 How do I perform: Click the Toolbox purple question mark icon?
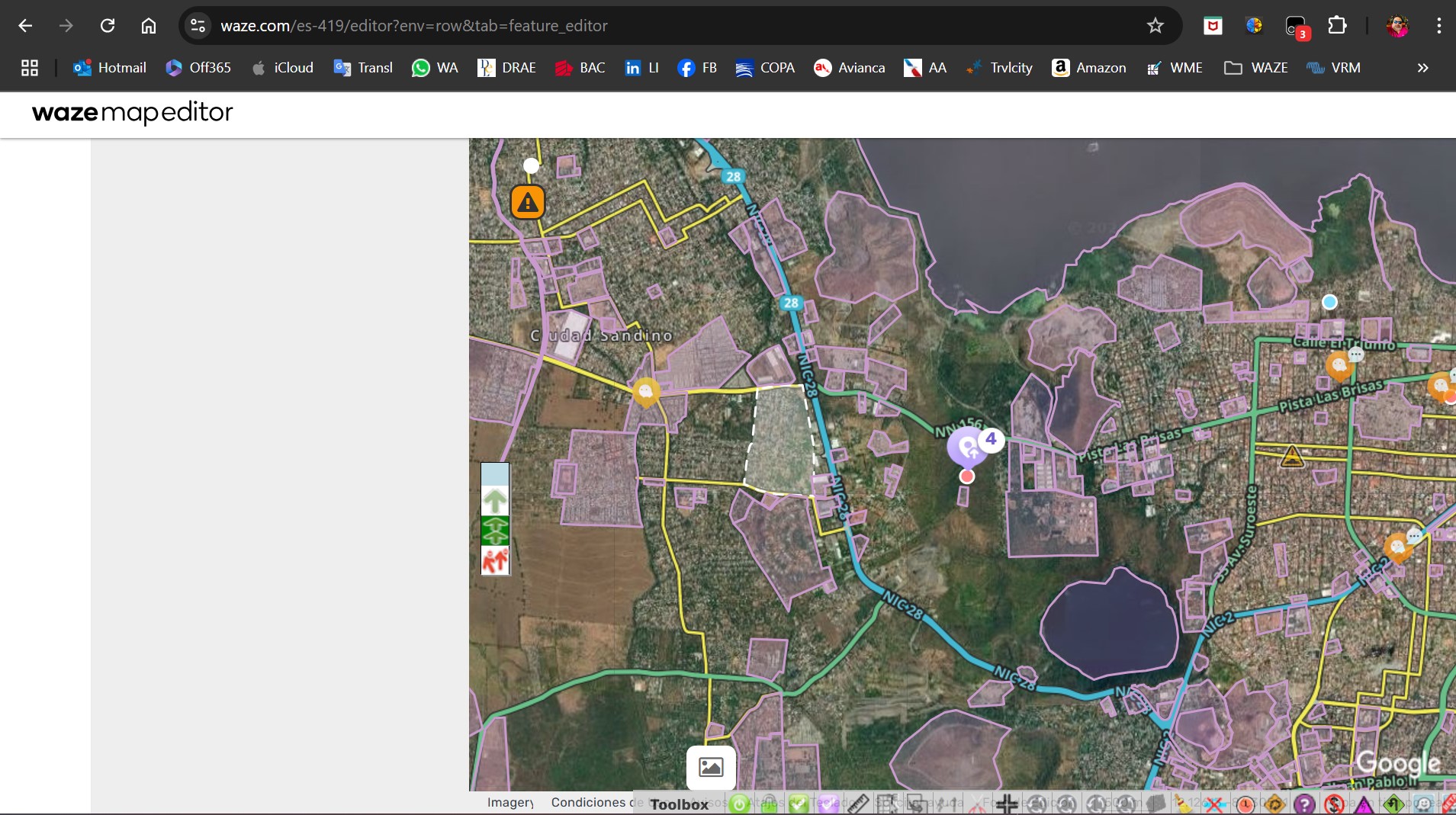pos(1304,804)
